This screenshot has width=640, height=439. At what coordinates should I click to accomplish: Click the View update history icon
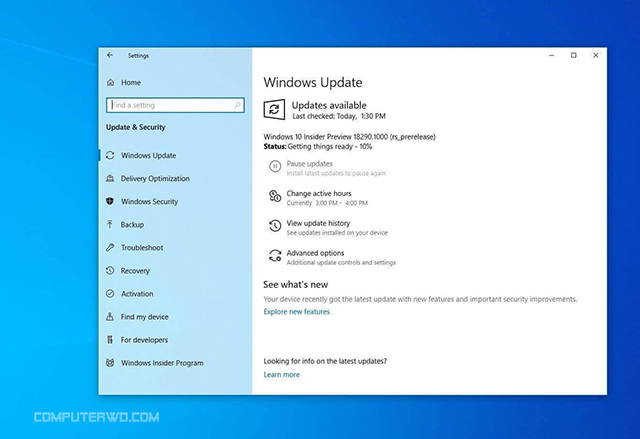(x=275, y=226)
